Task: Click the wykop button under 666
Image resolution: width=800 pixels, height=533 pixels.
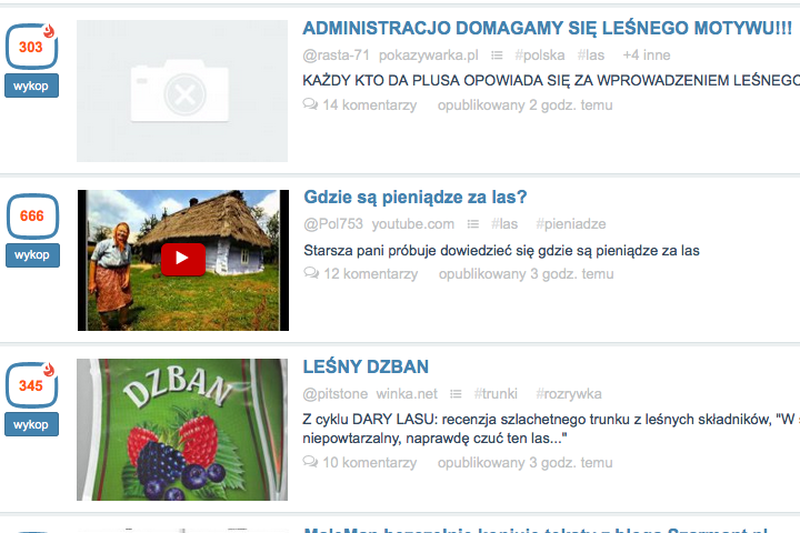Action: (33, 255)
